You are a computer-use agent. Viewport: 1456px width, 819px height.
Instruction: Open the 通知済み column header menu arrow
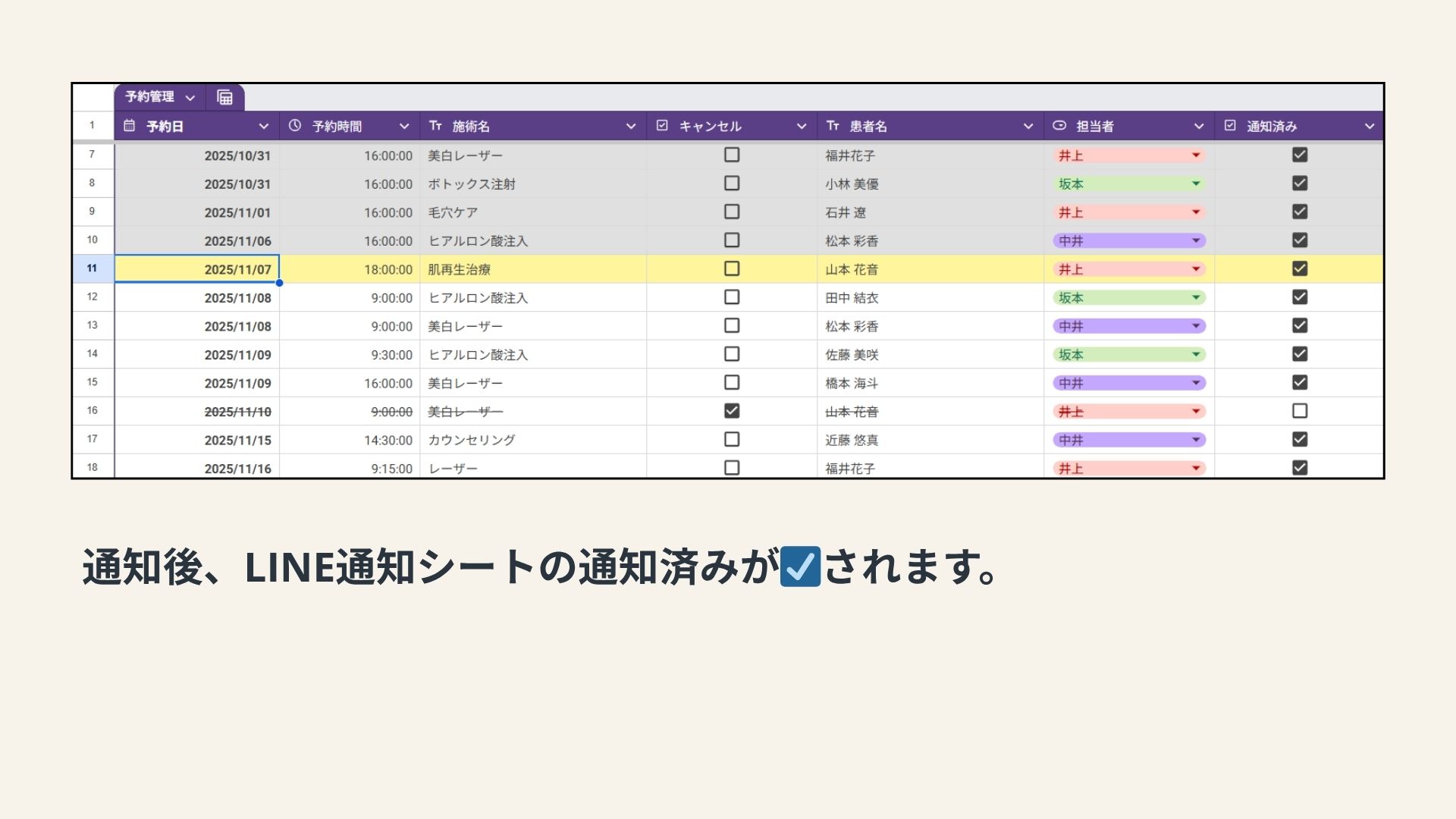tap(1369, 127)
